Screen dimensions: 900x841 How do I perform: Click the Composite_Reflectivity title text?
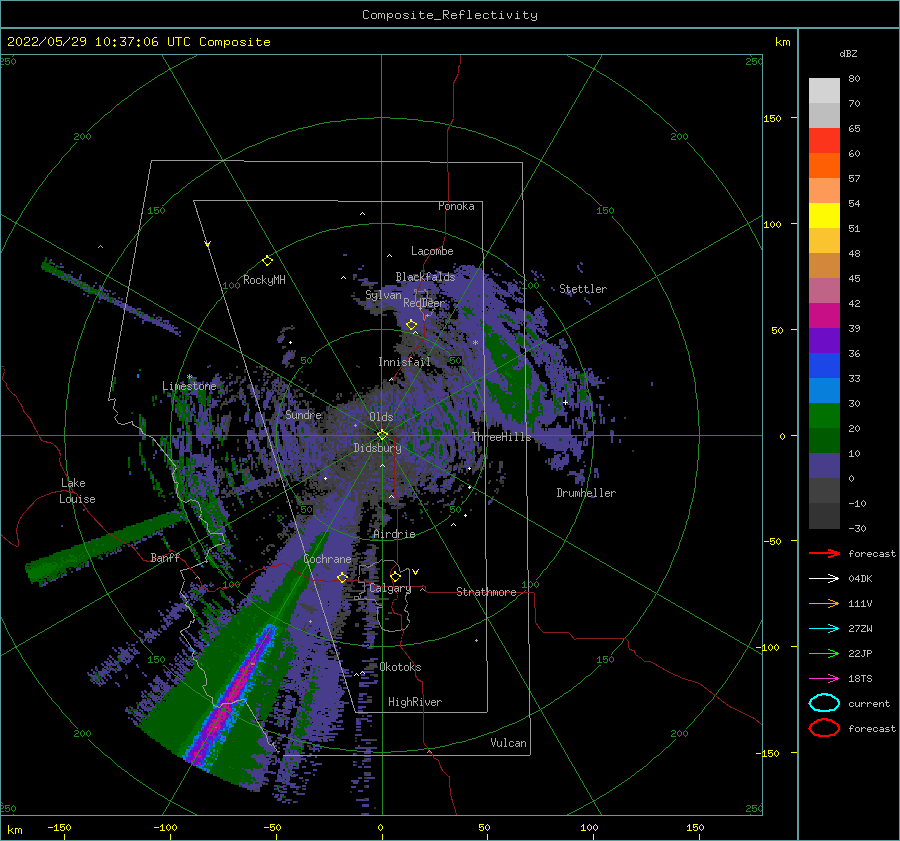[x=450, y=15]
